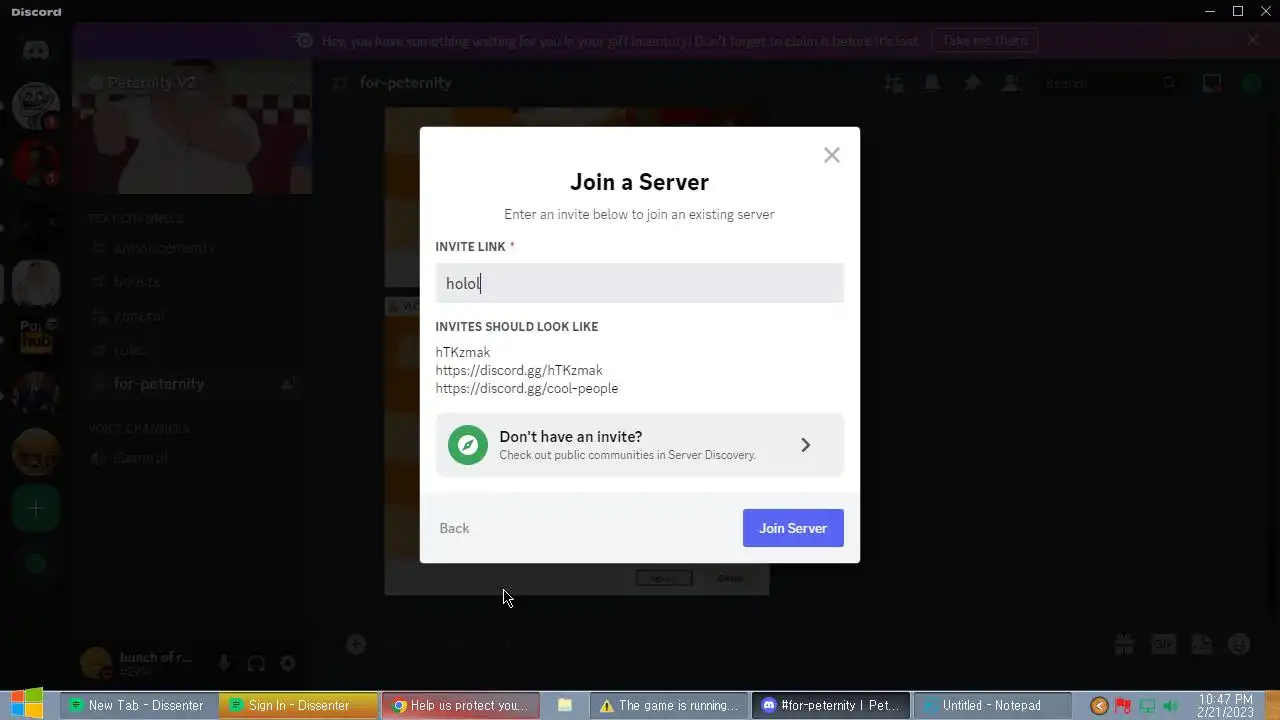Screen dimensions: 1280x720
Task: Open the dark-suited figure server icon
Action: click(x=36, y=395)
